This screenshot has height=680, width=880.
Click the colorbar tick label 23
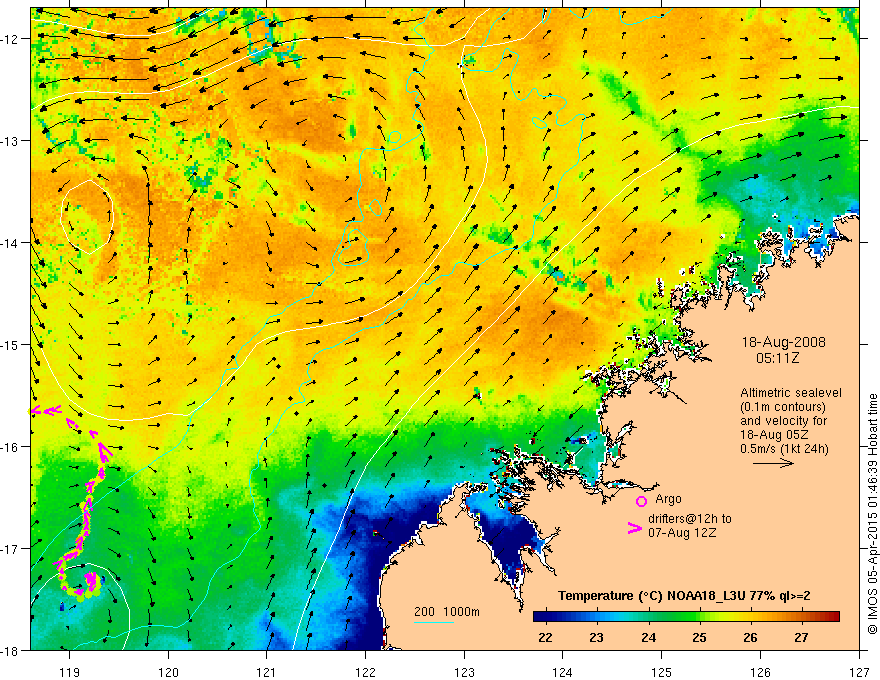pyautogui.click(x=597, y=638)
